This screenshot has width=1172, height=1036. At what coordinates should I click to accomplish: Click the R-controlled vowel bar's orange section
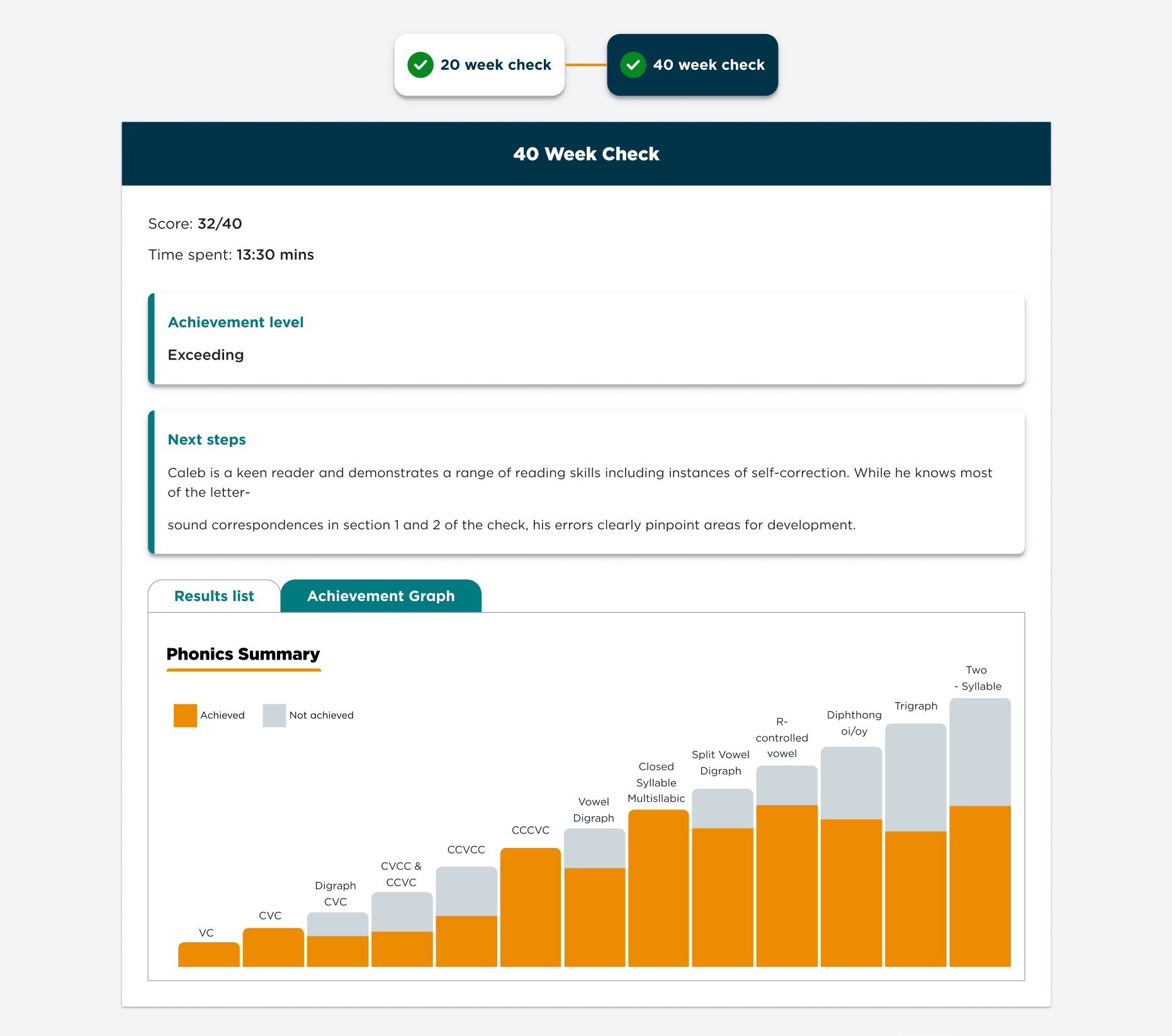[x=786, y=886]
